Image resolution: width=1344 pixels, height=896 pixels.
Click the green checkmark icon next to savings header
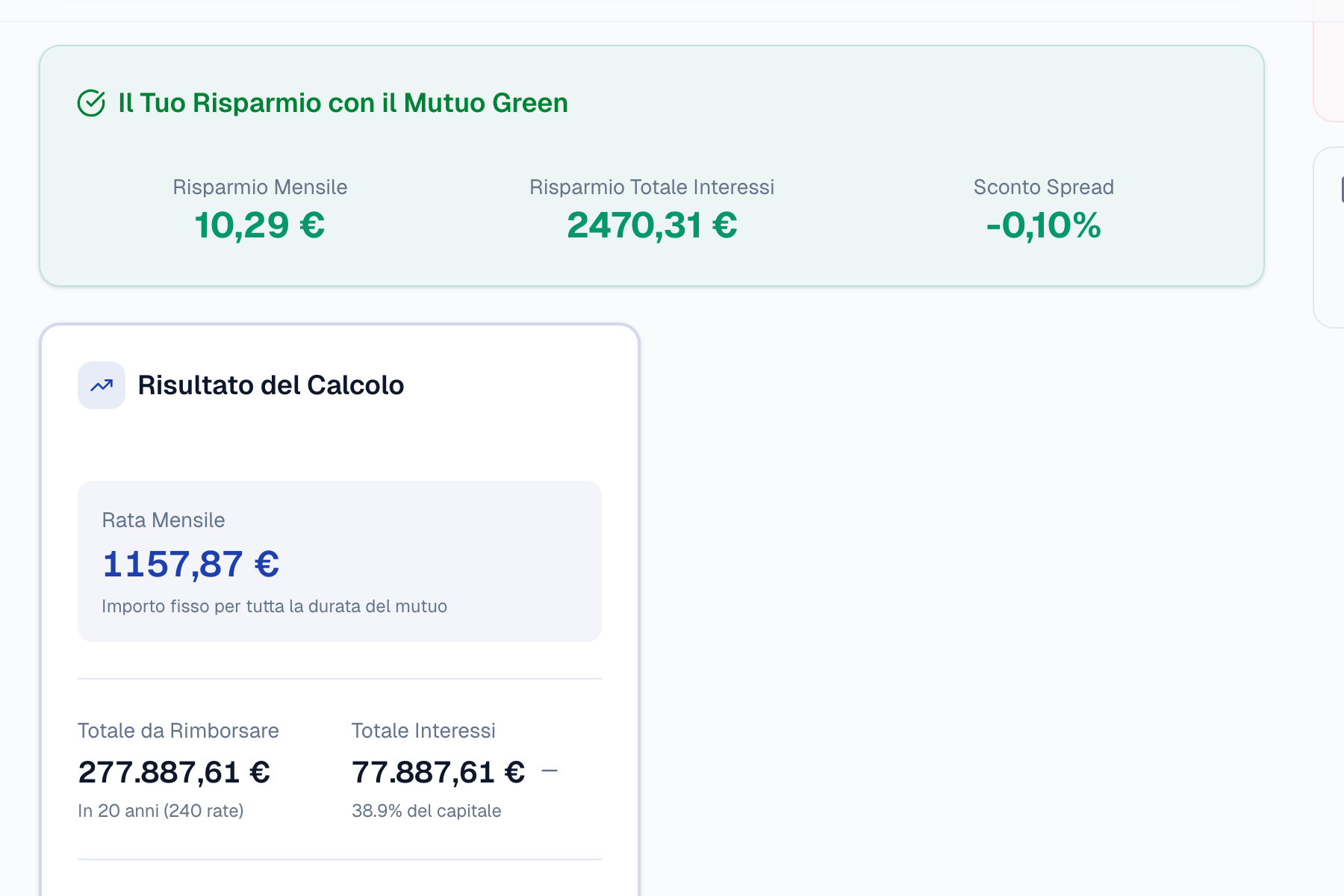tap(92, 102)
